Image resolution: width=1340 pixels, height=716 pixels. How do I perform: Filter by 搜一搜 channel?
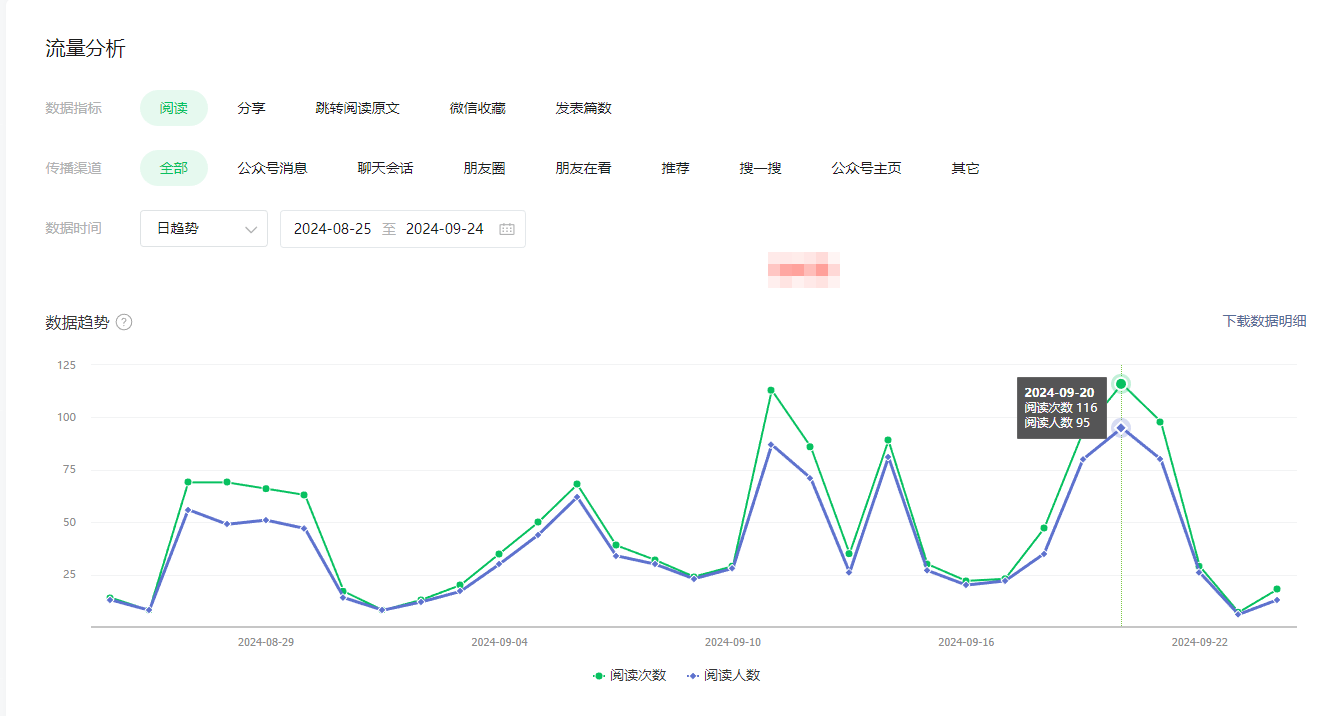click(761, 168)
